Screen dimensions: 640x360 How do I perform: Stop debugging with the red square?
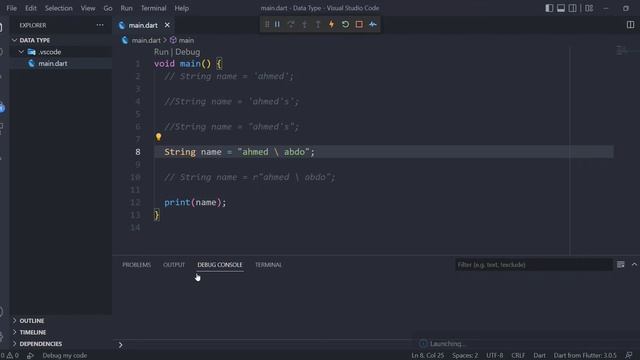pyautogui.click(x=359, y=24)
